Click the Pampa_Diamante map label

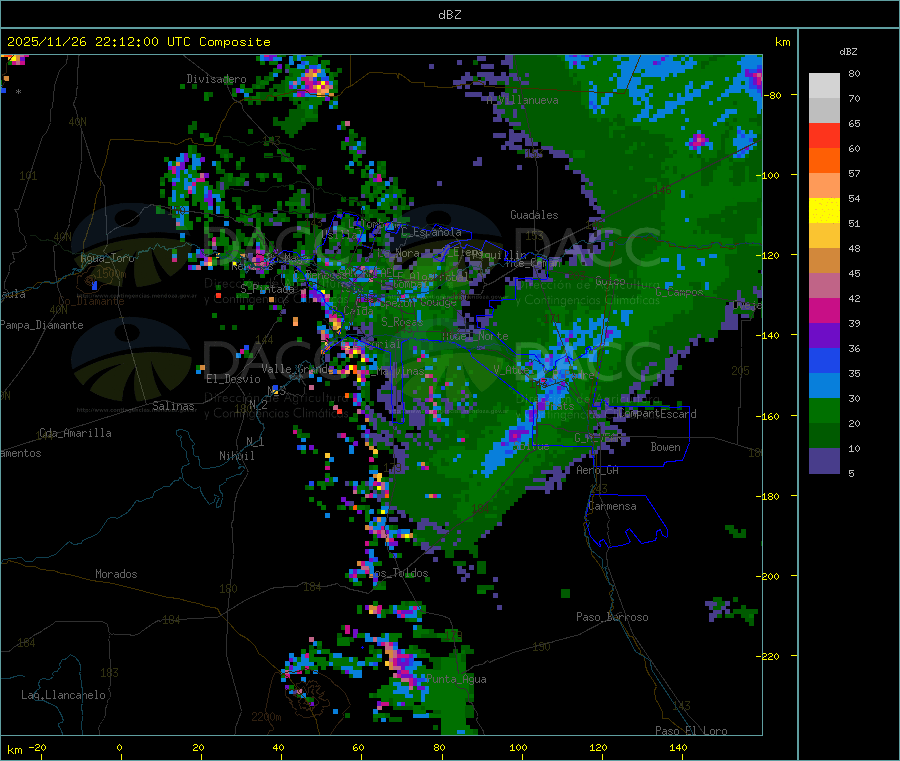click(x=42, y=325)
